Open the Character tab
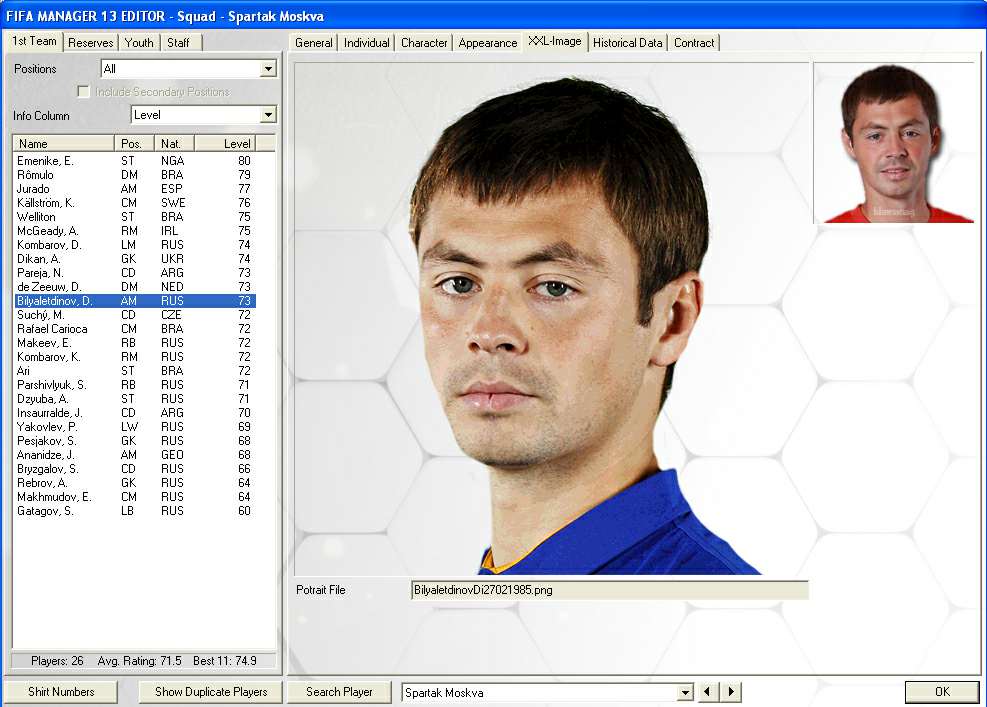 click(x=424, y=43)
